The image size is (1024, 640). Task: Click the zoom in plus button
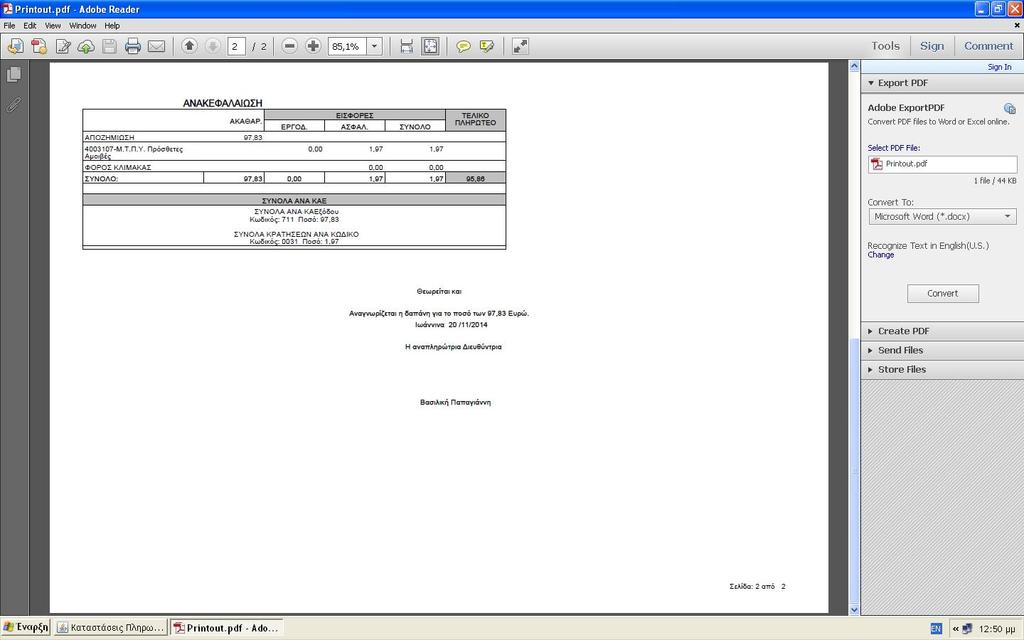[x=313, y=46]
